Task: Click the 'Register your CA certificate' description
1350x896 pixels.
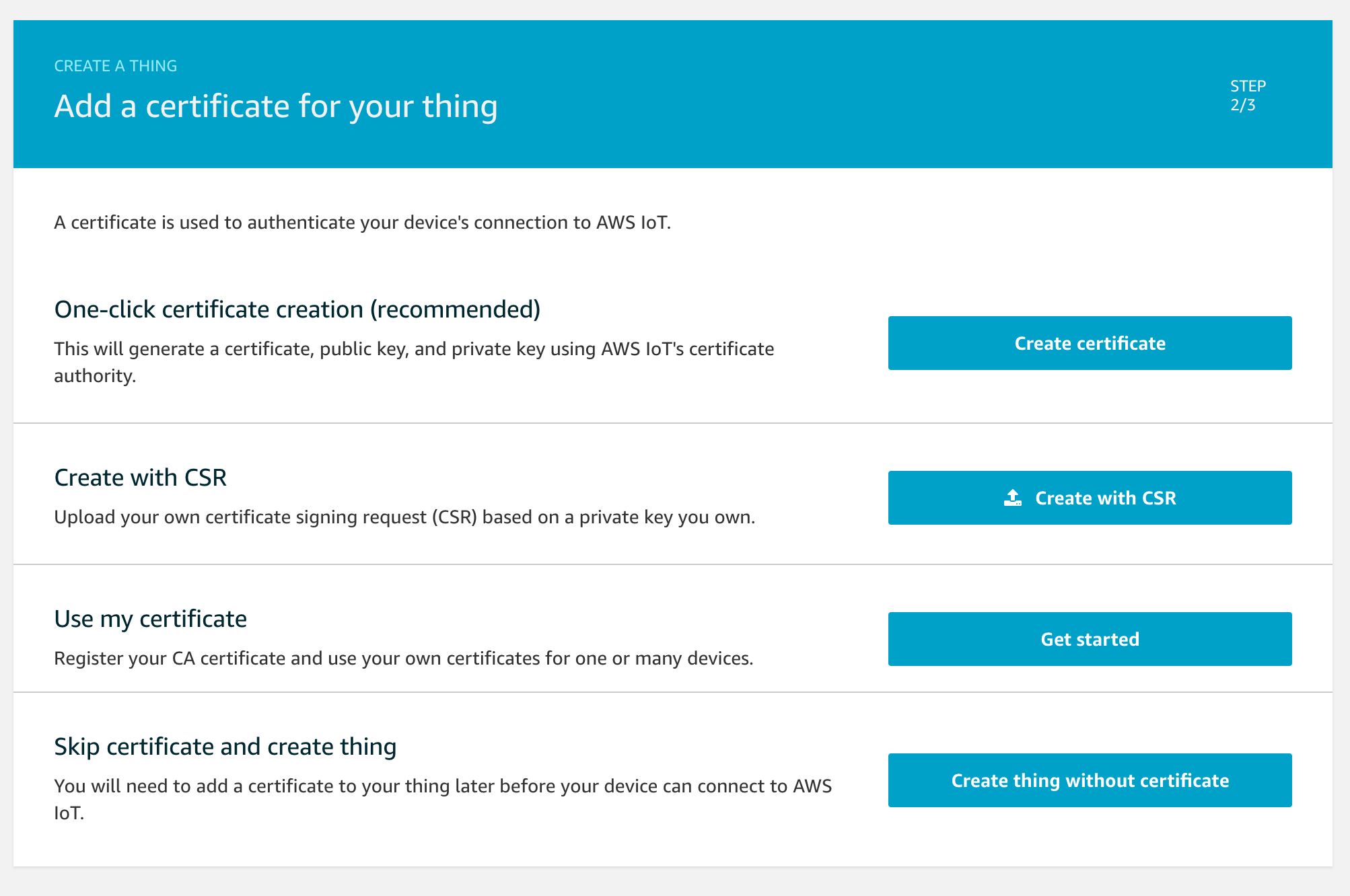Action: click(403, 659)
